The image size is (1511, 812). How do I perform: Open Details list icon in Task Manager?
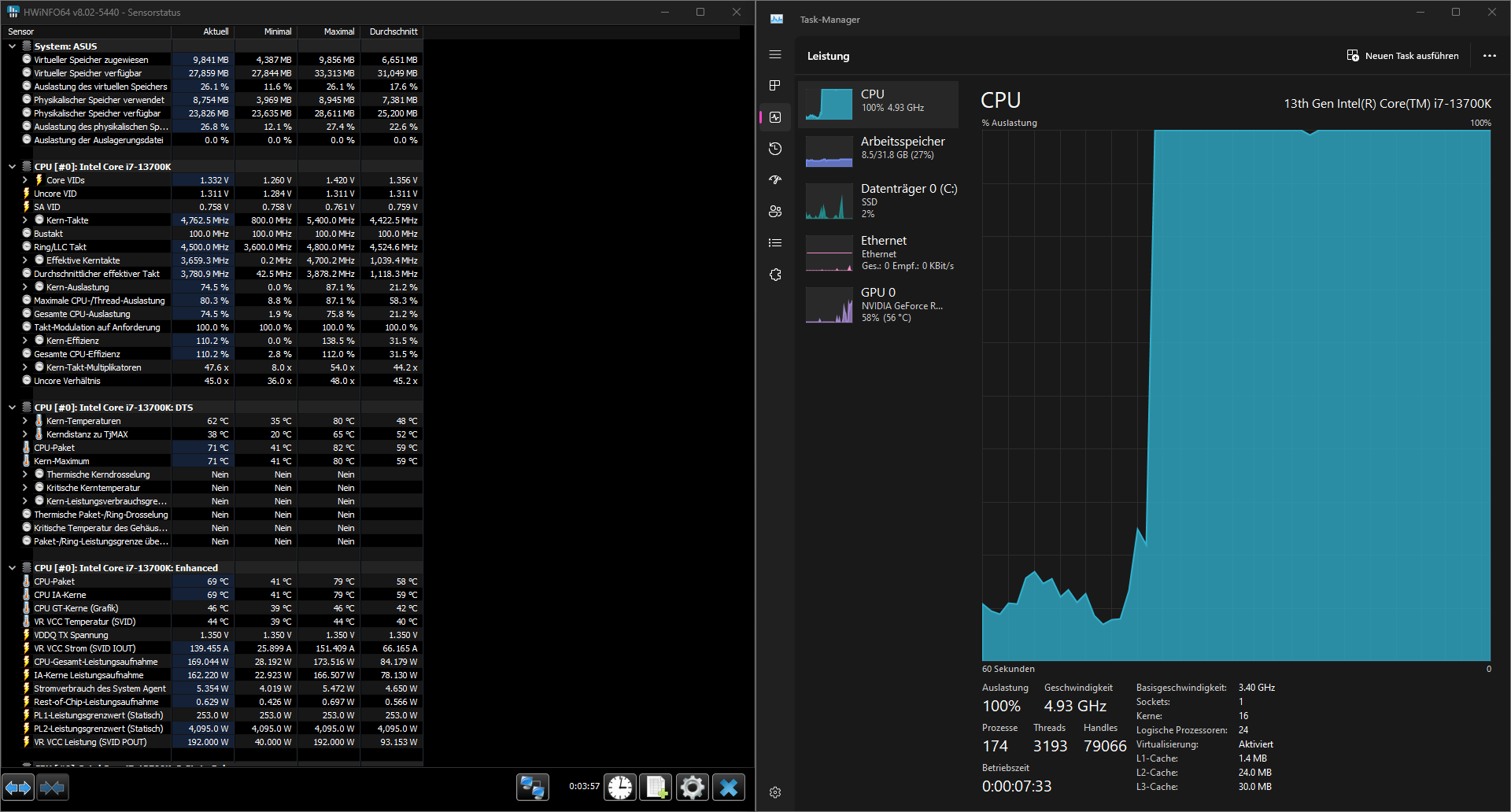775,243
